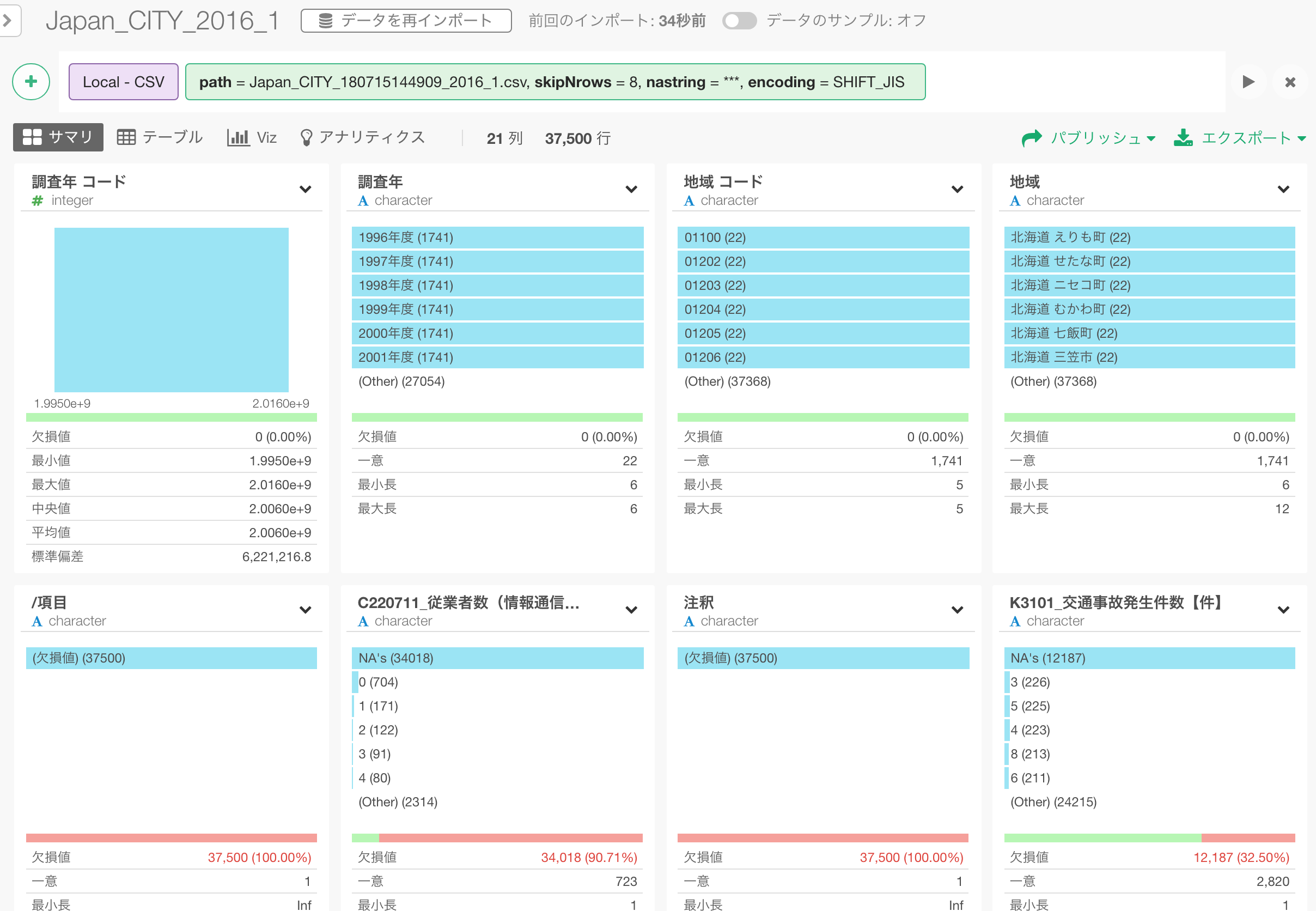Screen dimensions: 1316x911
Task: Click the (欠損値) (37500) bar in /項目
Action: point(171,658)
